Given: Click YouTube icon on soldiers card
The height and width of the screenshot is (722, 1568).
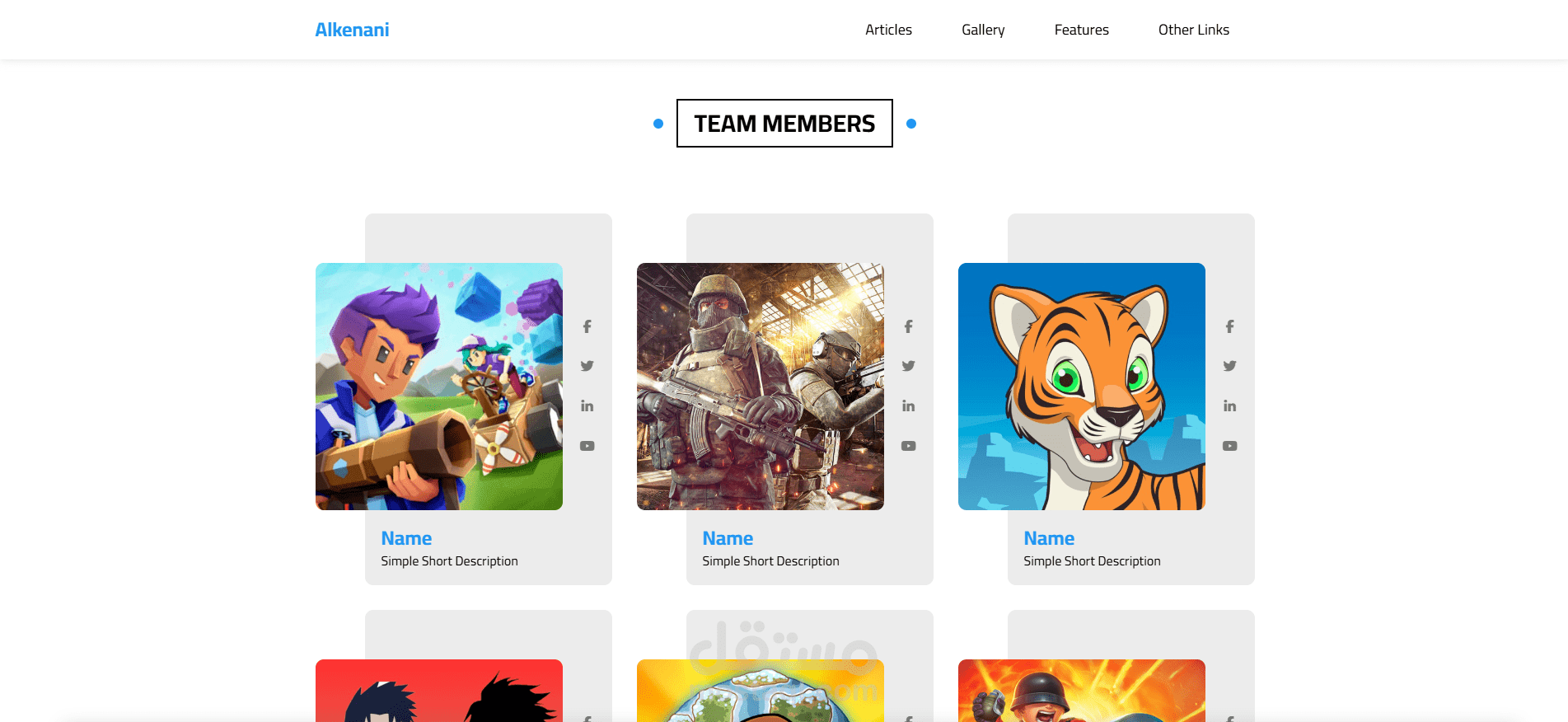Looking at the screenshot, I should [908, 446].
